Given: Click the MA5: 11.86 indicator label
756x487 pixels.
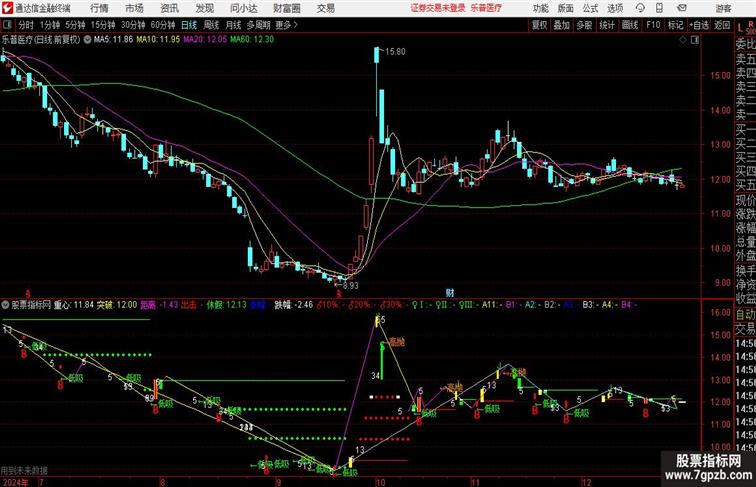Looking at the screenshot, I should tap(113, 40).
